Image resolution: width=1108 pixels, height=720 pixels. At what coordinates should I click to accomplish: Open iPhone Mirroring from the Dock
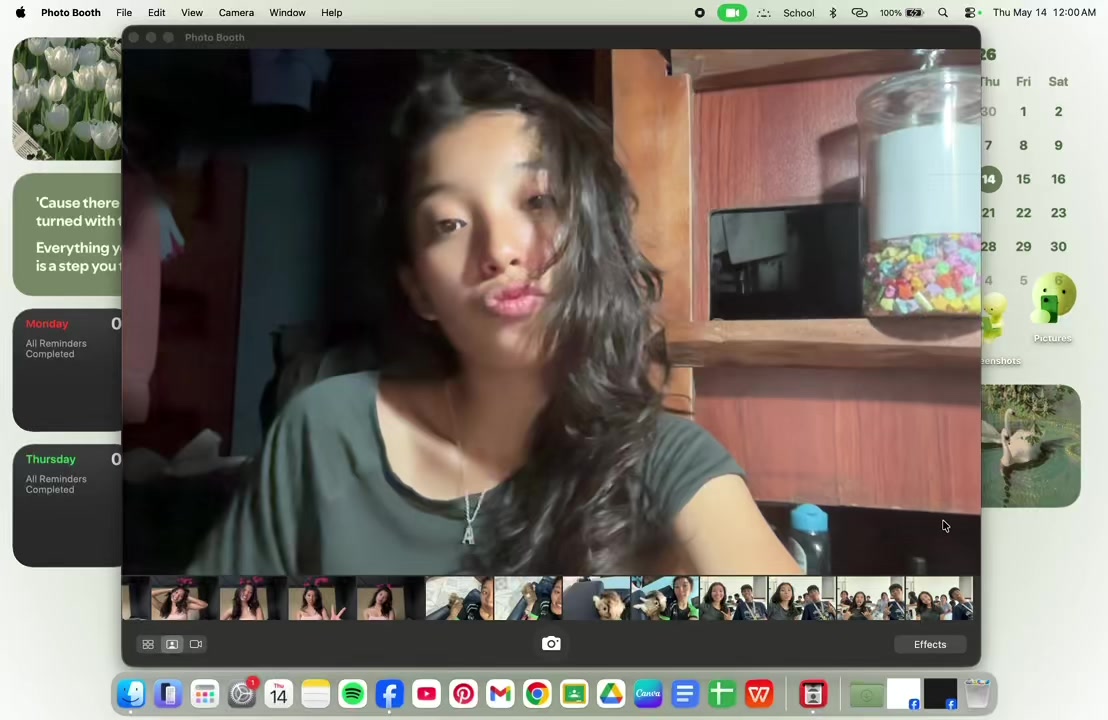168,694
